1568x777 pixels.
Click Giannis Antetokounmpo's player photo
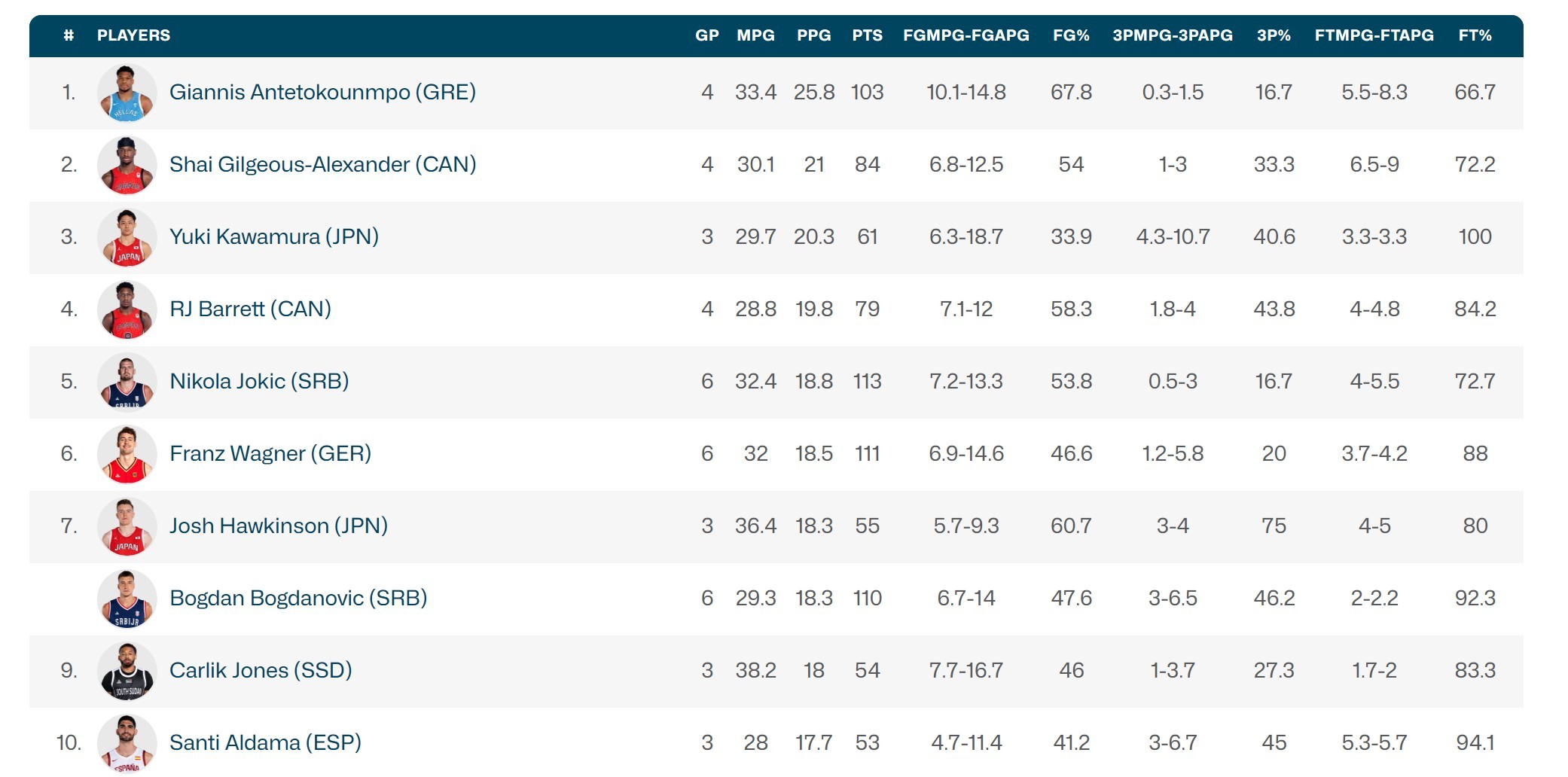[127, 93]
